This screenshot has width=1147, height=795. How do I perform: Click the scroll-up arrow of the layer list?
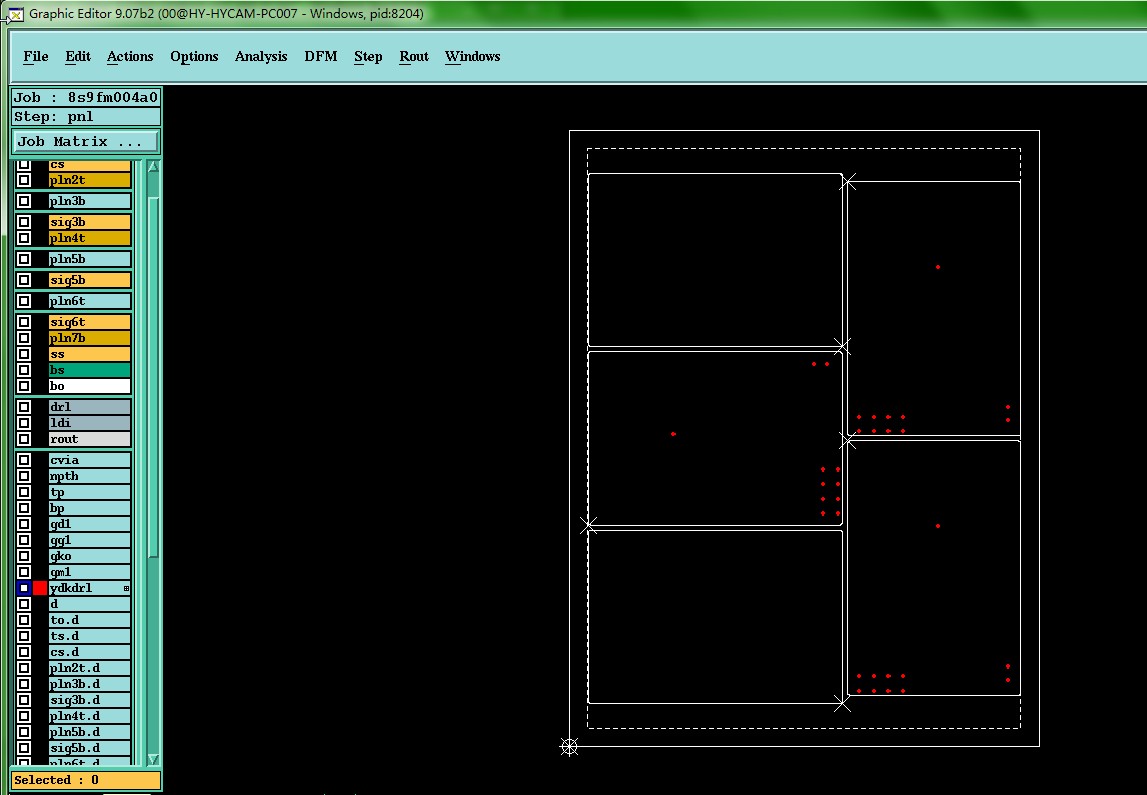click(x=153, y=167)
